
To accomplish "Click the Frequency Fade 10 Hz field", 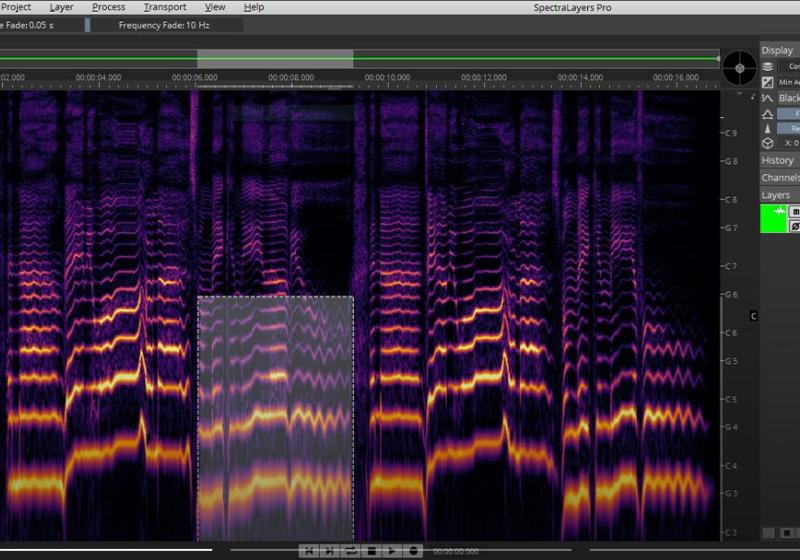I will pos(165,24).
